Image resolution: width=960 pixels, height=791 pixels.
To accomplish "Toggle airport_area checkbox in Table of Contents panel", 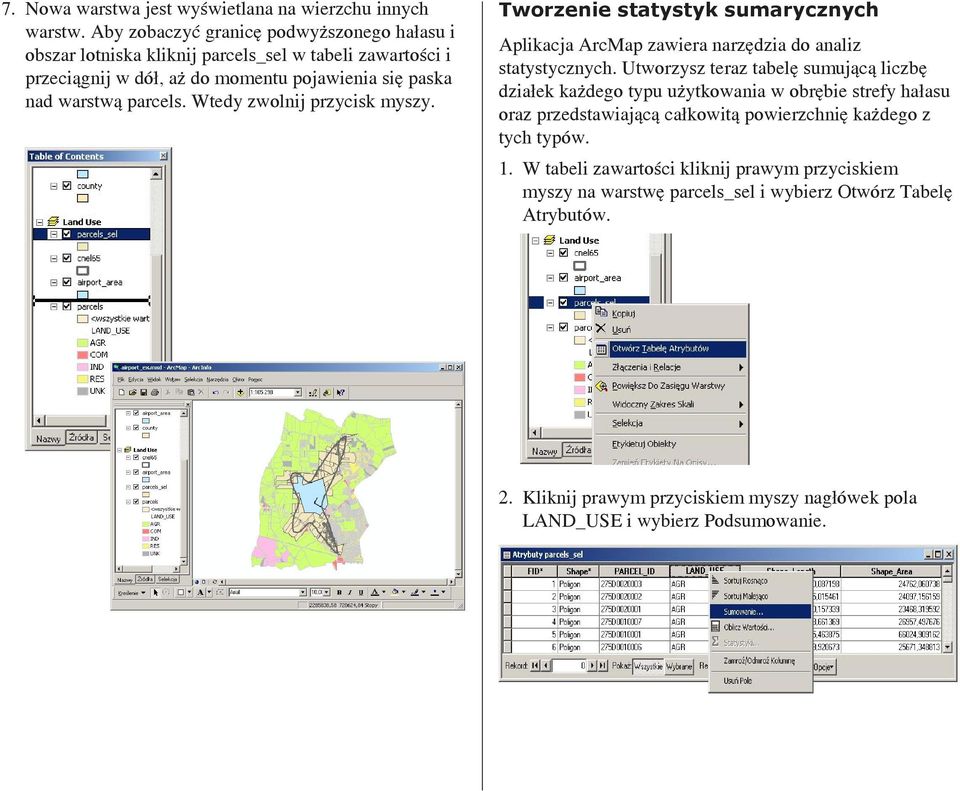I will click(x=67, y=282).
